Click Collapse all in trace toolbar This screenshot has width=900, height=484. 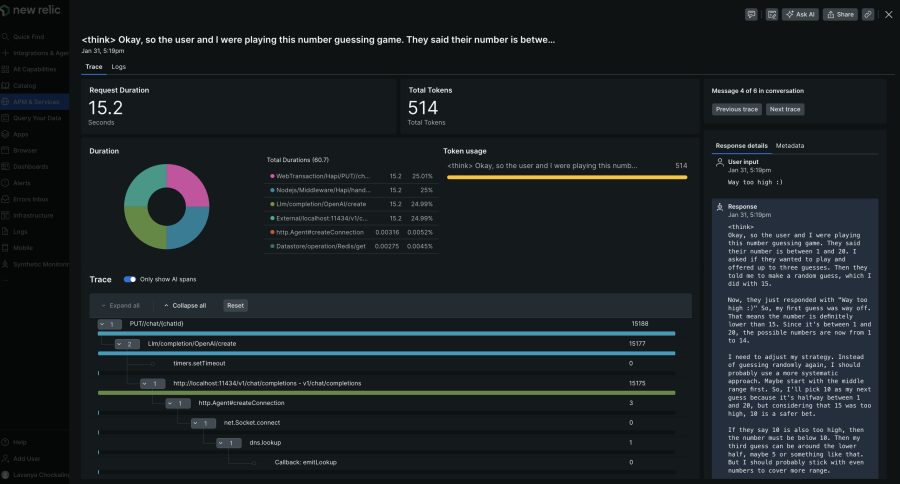click(185, 305)
